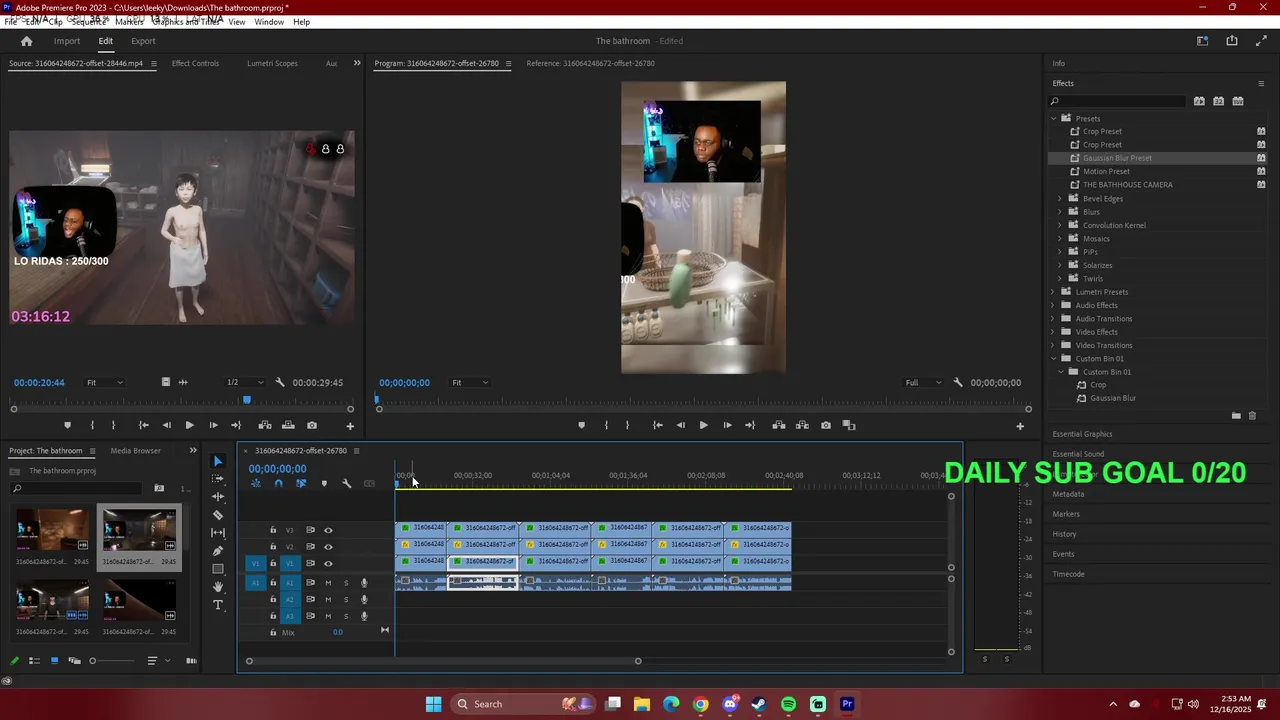Select the Hand tool
Screen dimensions: 1280x720
(x=218, y=587)
